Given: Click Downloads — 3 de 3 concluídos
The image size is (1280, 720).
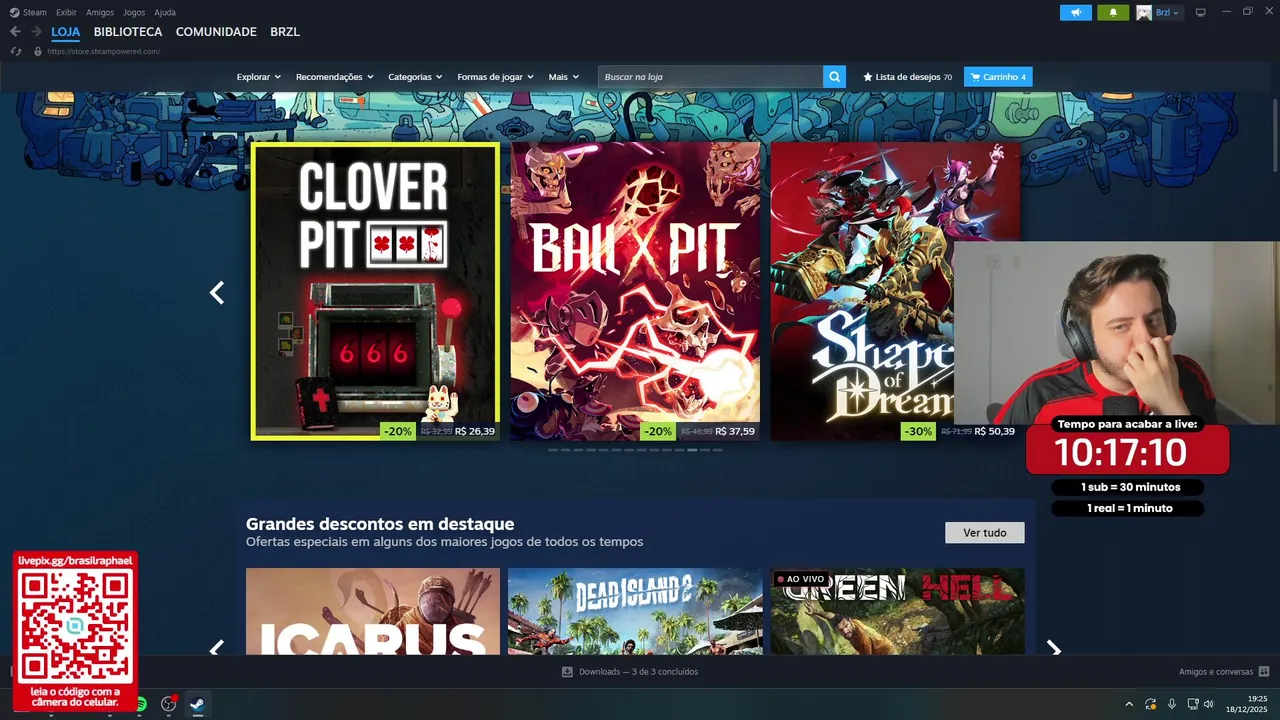Looking at the screenshot, I should [x=638, y=672].
